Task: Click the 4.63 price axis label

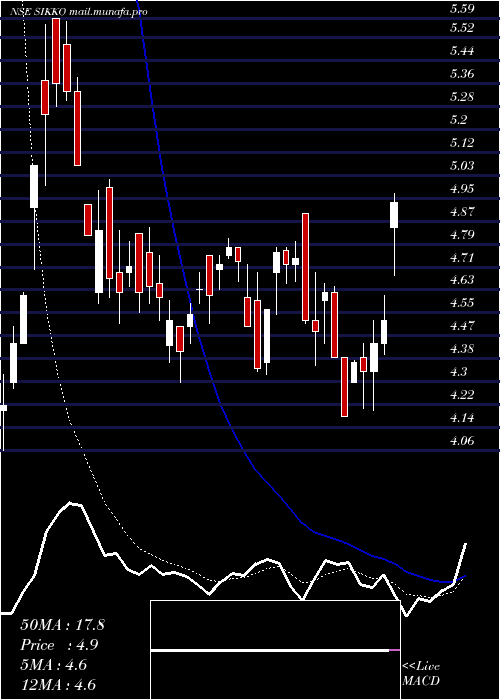Action: pos(462,280)
